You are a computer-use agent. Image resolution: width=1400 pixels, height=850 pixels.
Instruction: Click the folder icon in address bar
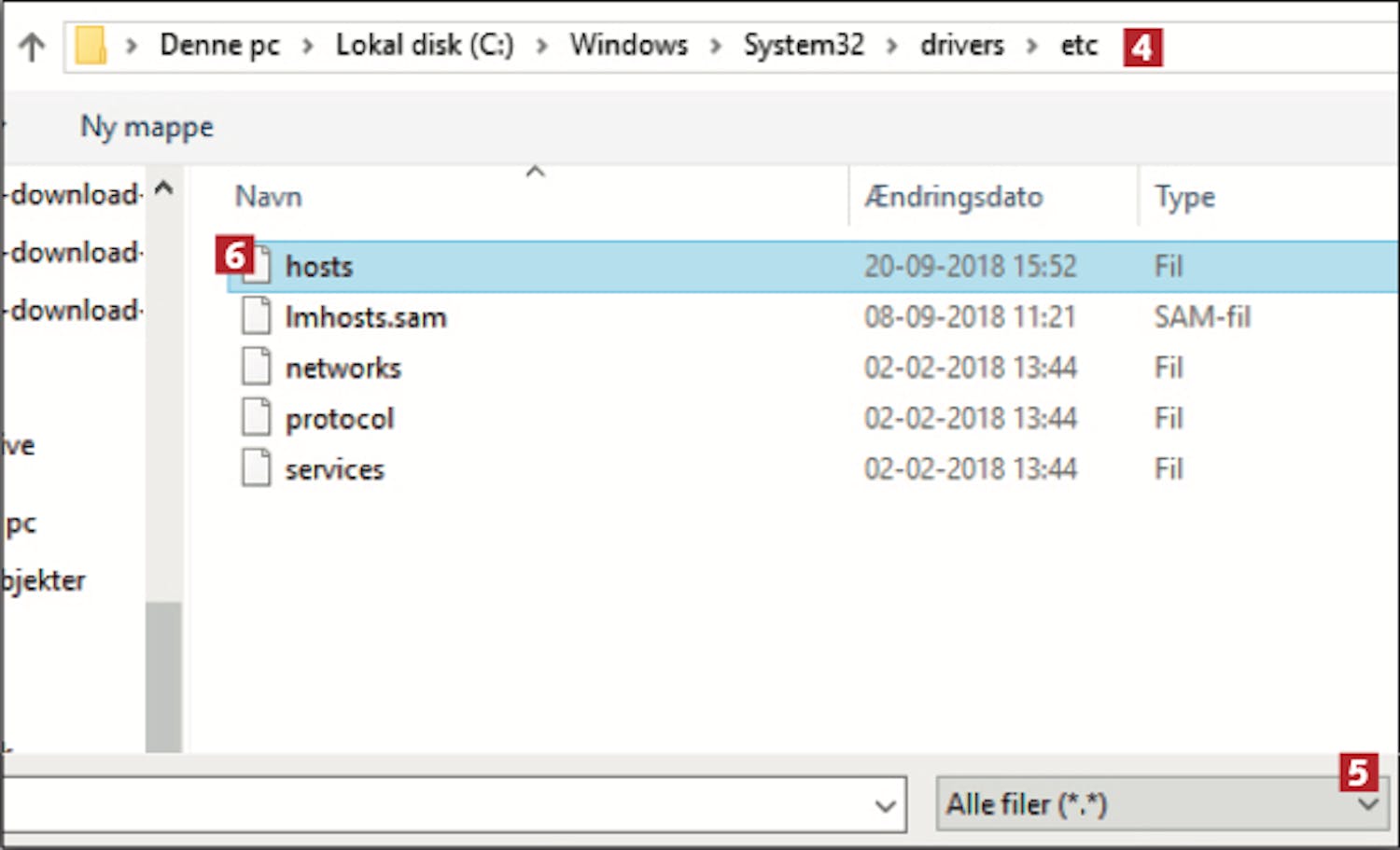(91, 46)
